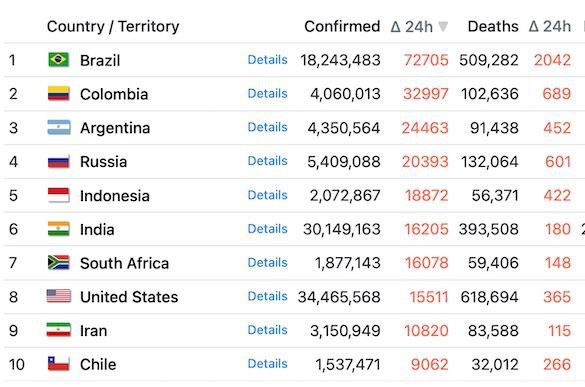
Task: Click the India flag icon
Action: [x=59, y=229]
